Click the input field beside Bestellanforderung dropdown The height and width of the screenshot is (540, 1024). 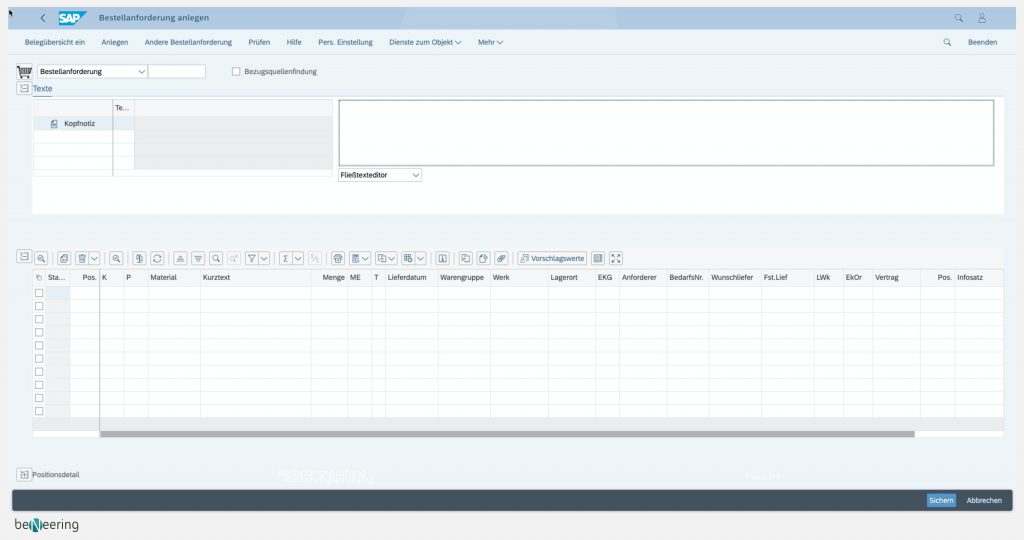[177, 72]
